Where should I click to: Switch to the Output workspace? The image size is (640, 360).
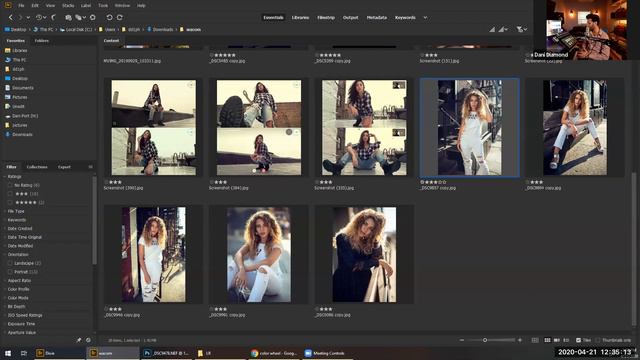pos(350,18)
